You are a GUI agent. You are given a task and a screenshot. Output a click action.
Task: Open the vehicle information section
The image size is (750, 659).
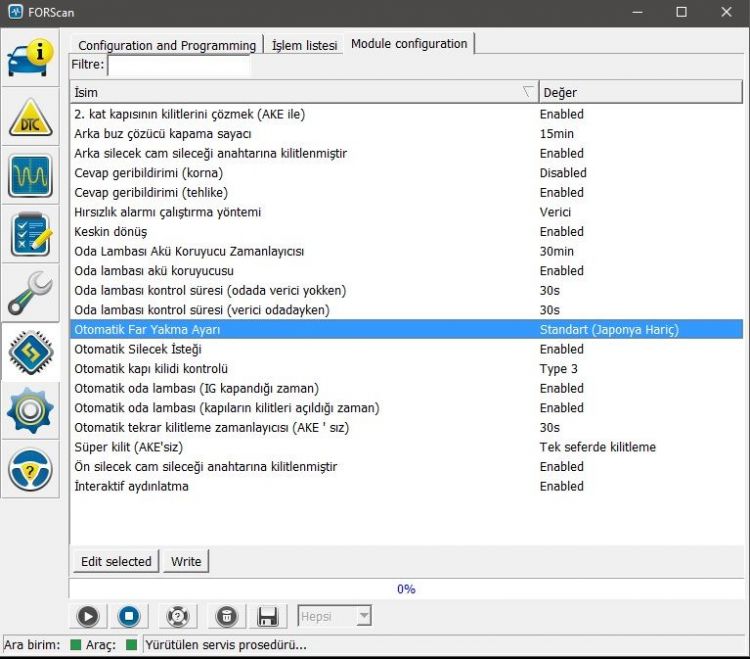pos(30,58)
